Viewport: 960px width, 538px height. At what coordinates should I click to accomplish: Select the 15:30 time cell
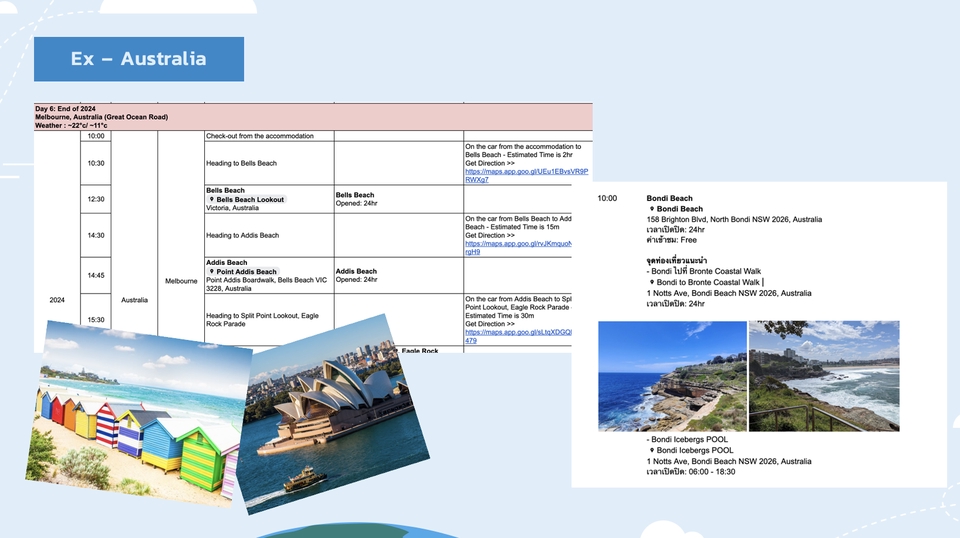click(x=96, y=319)
